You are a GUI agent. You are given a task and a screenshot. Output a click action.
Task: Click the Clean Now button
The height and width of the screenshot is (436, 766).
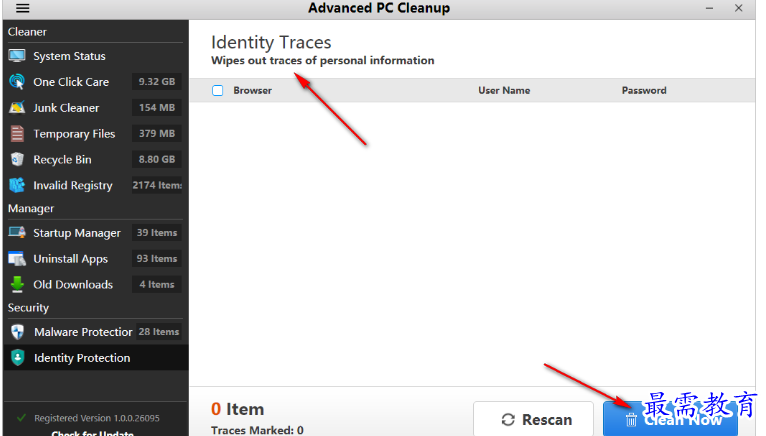670,419
